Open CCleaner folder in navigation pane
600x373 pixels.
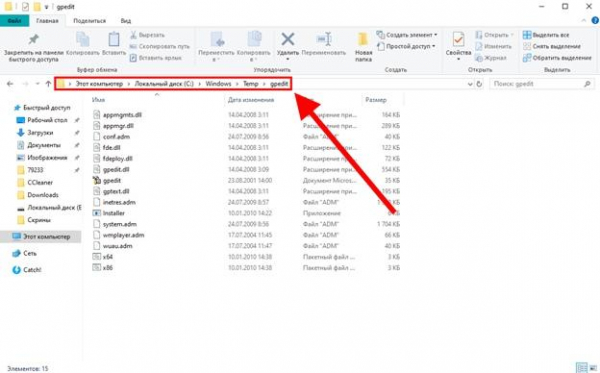pos(40,182)
